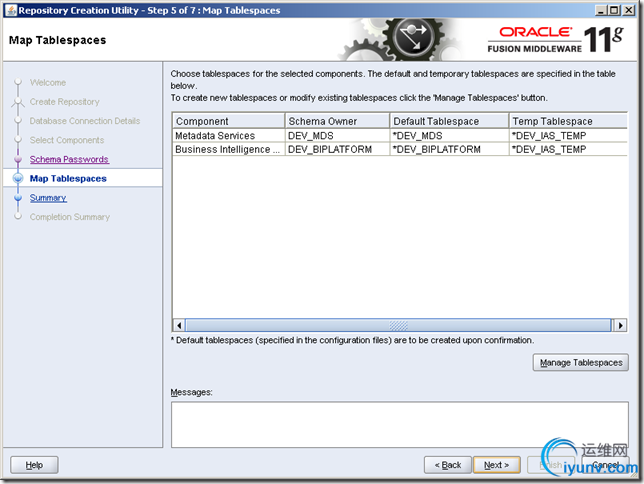Click the Manage Tablespaces button
The width and height of the screenshot is (644, 484).
581,362
